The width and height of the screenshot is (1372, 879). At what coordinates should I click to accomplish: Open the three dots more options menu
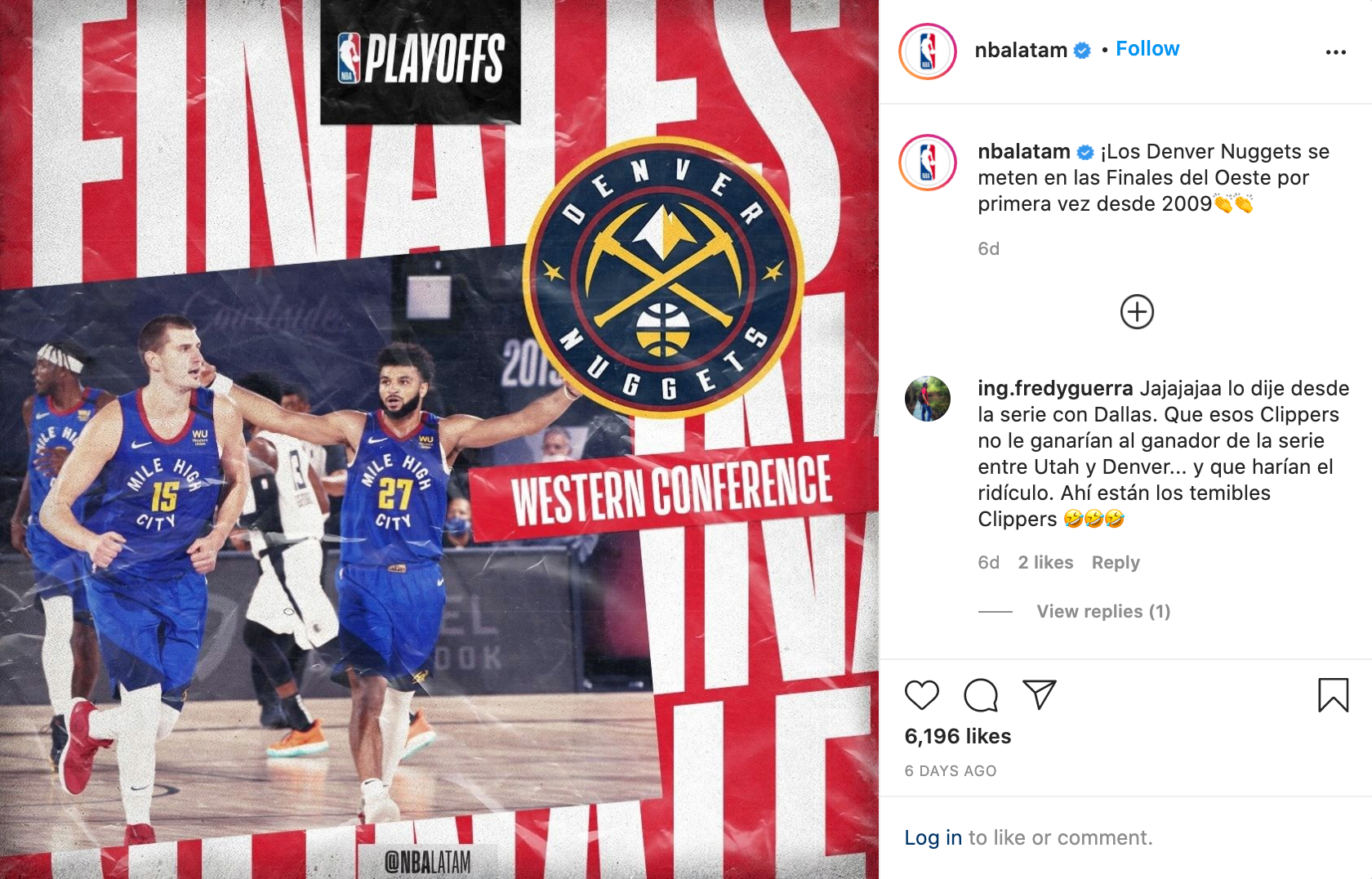click(1336, 52)
